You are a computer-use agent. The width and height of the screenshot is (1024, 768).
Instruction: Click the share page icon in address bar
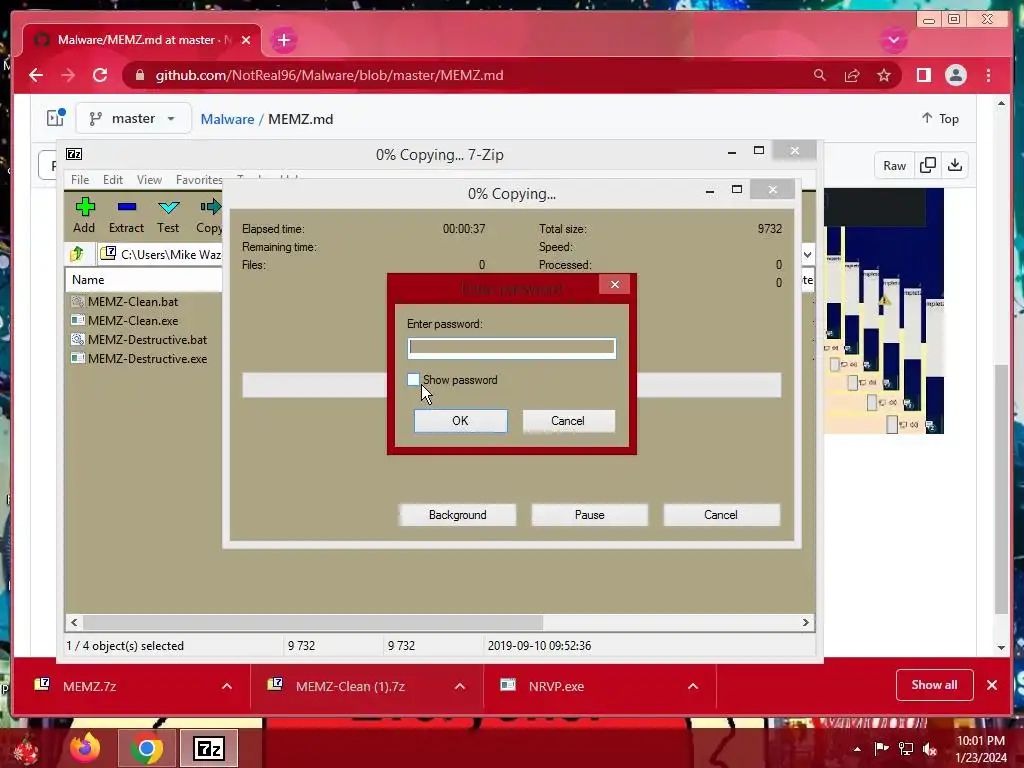[x=852, y=75]
